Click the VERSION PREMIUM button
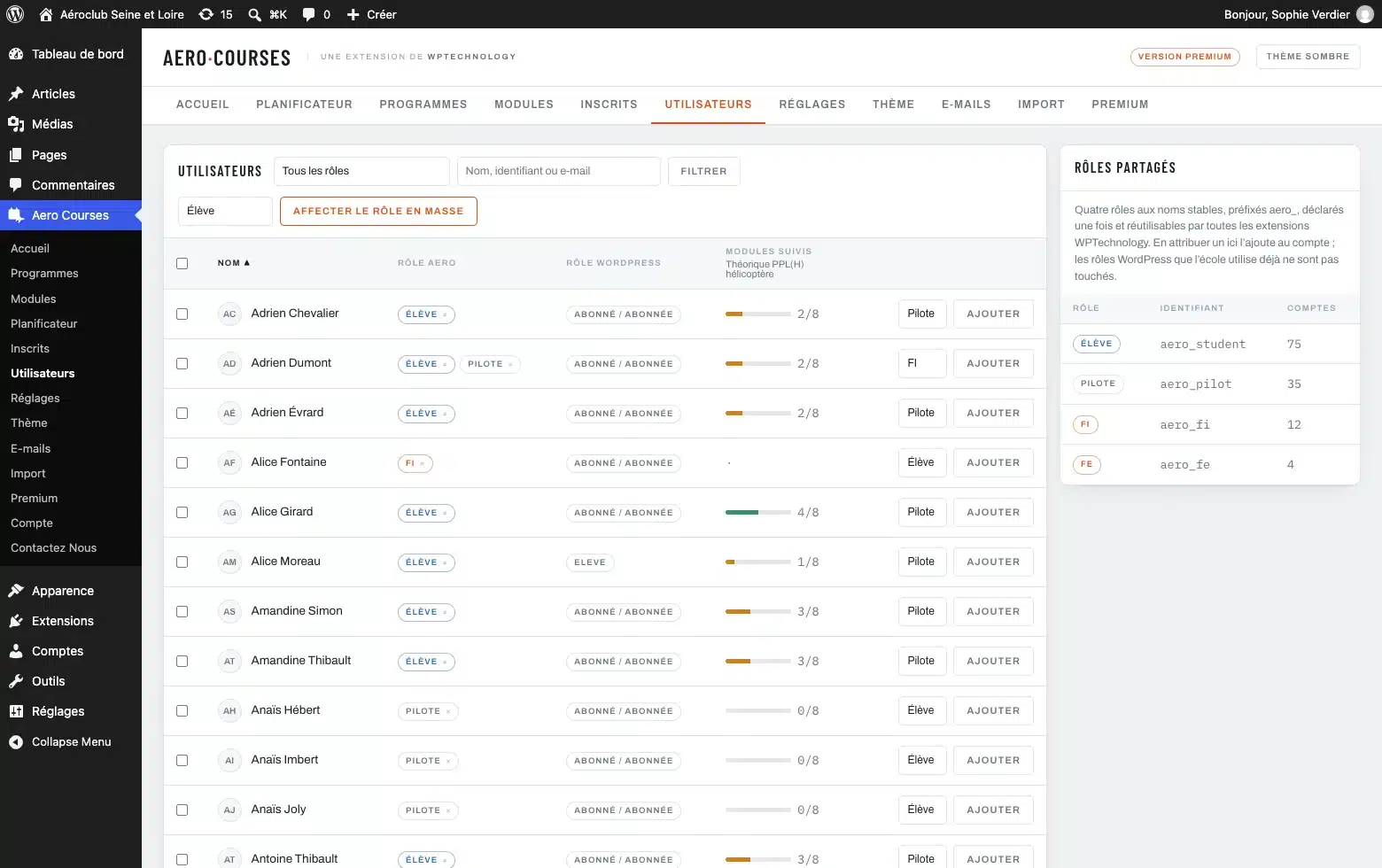The width and height of the screenshot is (1382, 868). click(1184, 57)
